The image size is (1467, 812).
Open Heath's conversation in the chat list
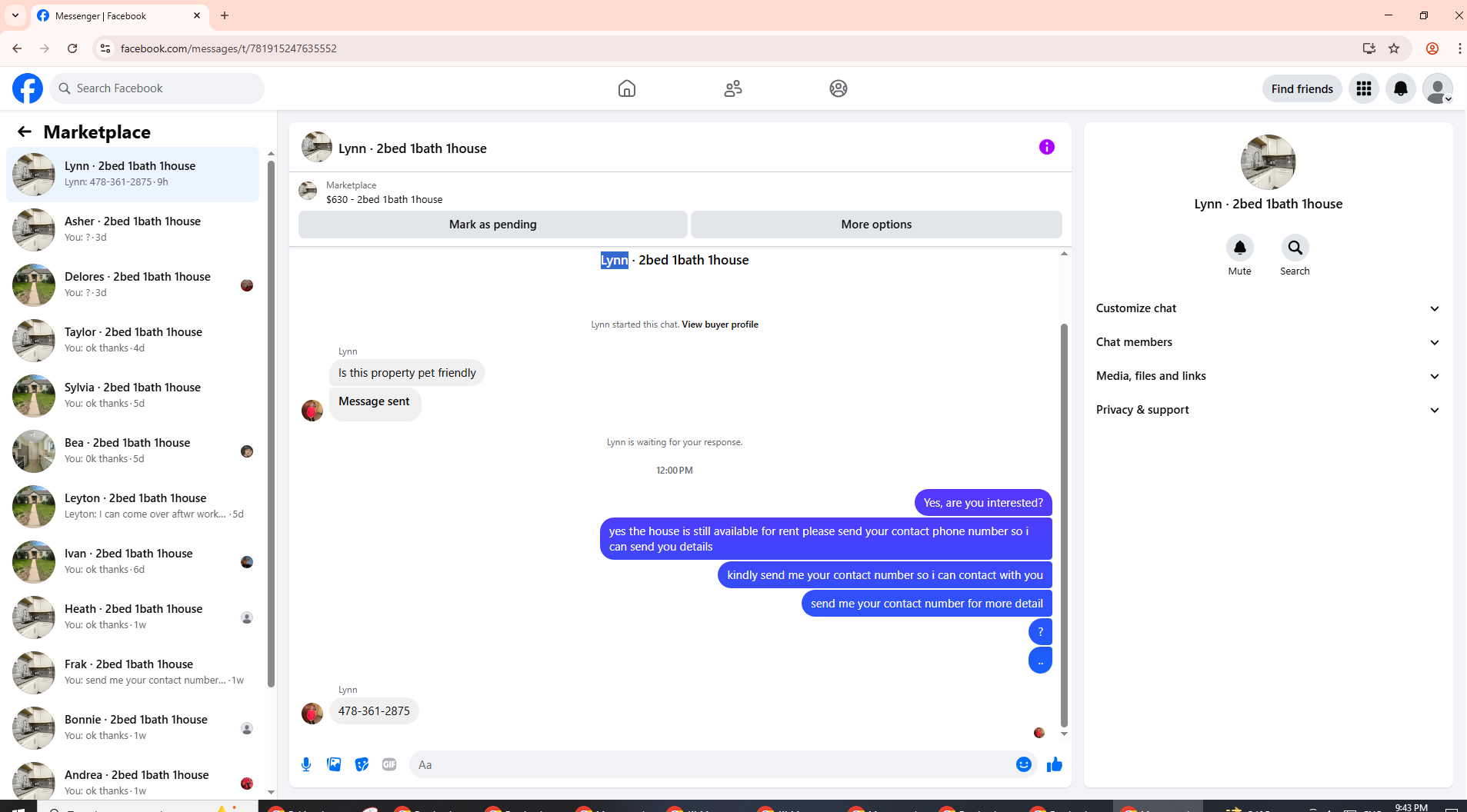coord(132,617)
